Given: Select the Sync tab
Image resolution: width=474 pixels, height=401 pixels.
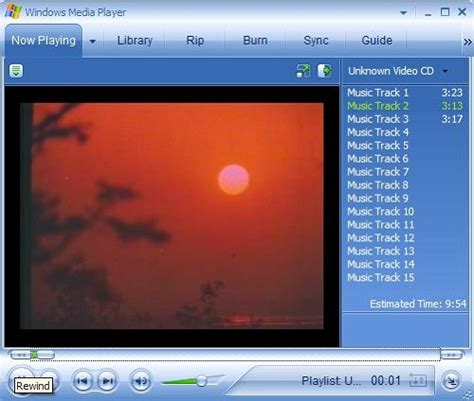Looking at the screenshot, I should 316,41.
